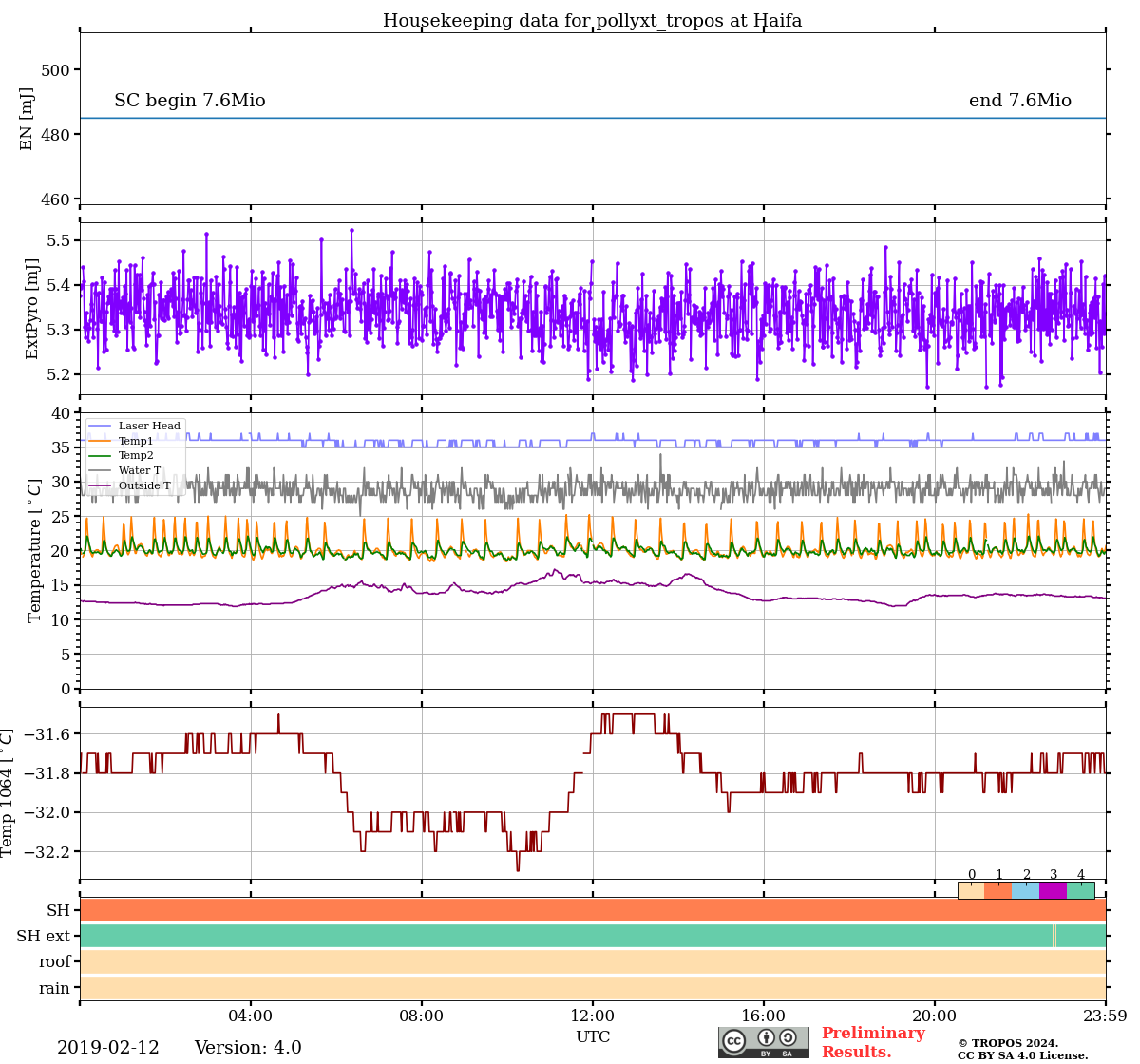Screen dimensions: 1140x1064
Task: Click the 04:00 time tick label
Action: pos(251,1016)
